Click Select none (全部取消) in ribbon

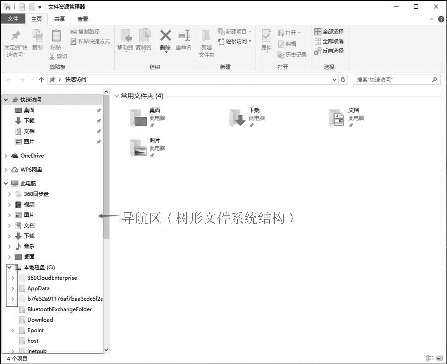pos(329,41)
